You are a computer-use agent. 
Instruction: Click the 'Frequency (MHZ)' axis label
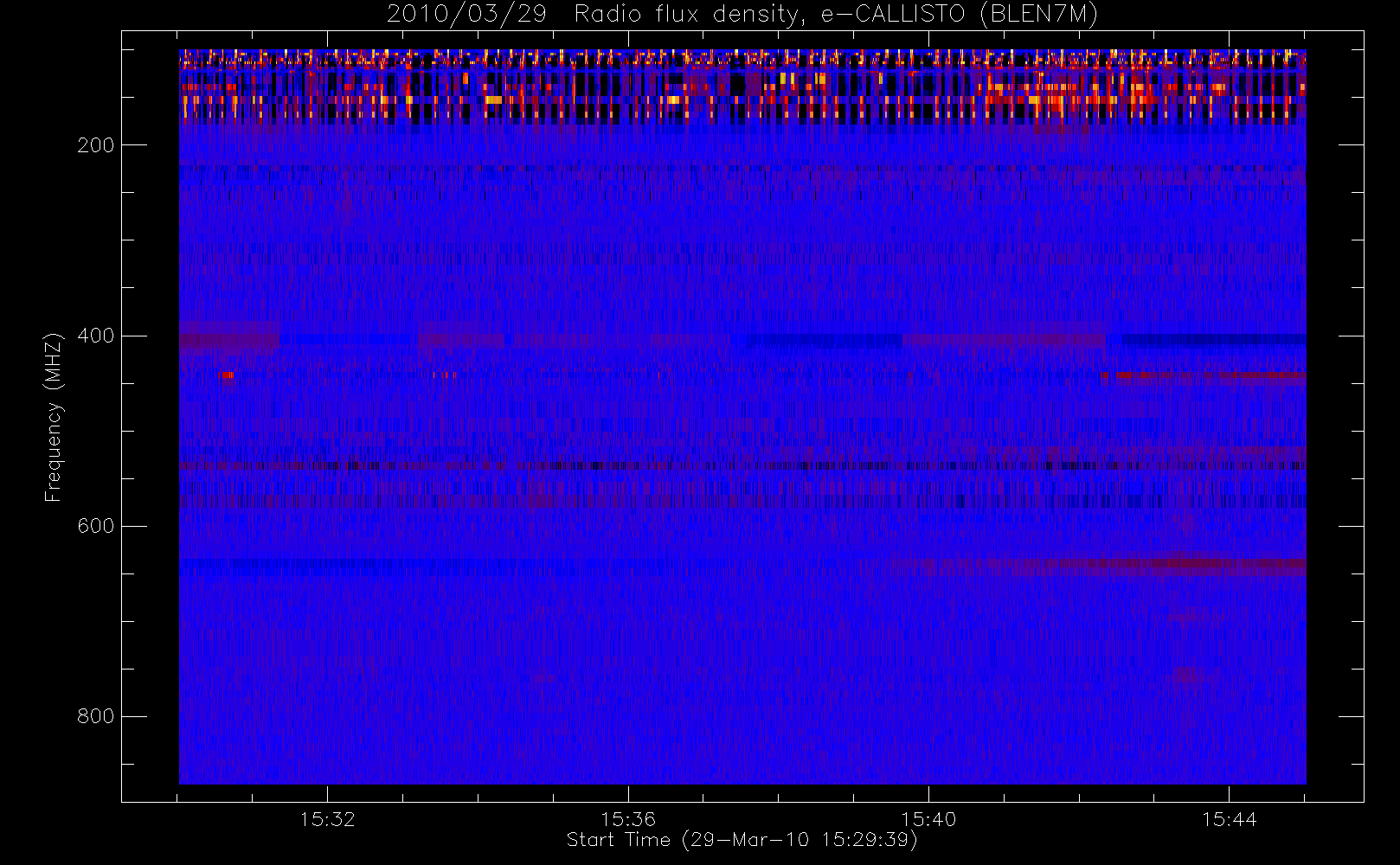click(x=54, y=417)
